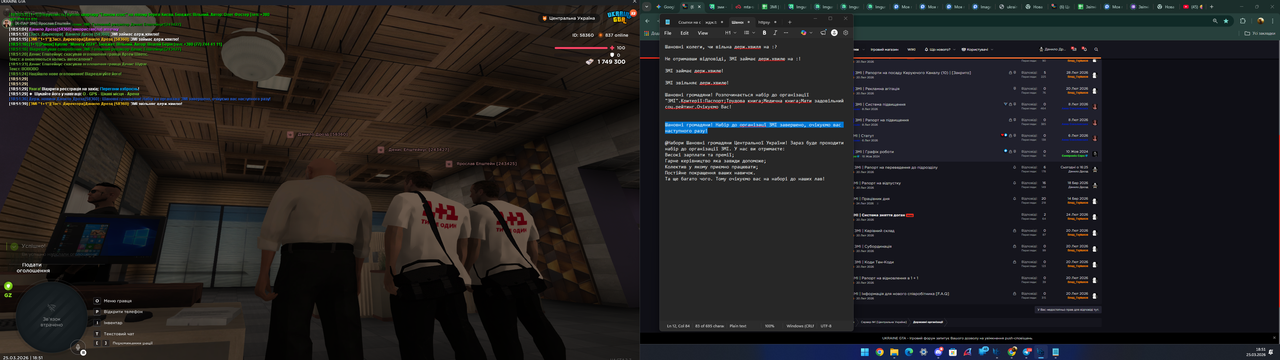Open the list style dropdown in Notepad
The width and height of the screenshot is (1280, 360).
[749, 33]
